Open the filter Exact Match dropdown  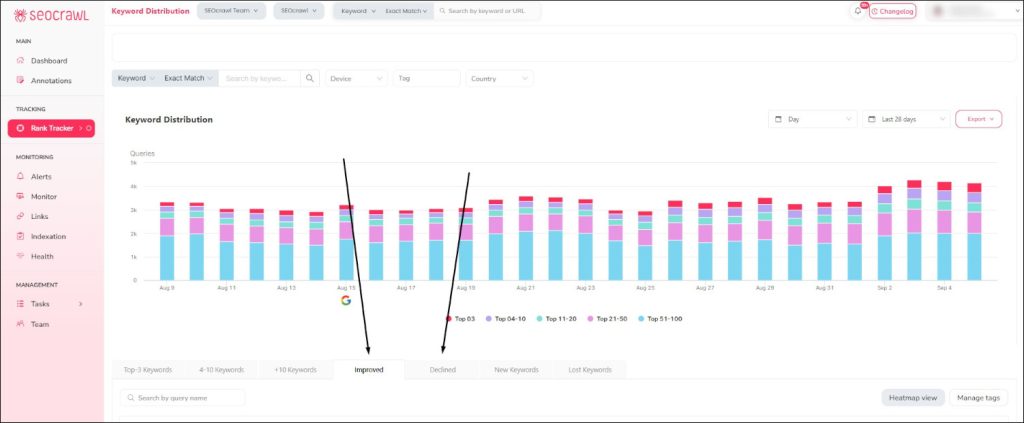189,78
